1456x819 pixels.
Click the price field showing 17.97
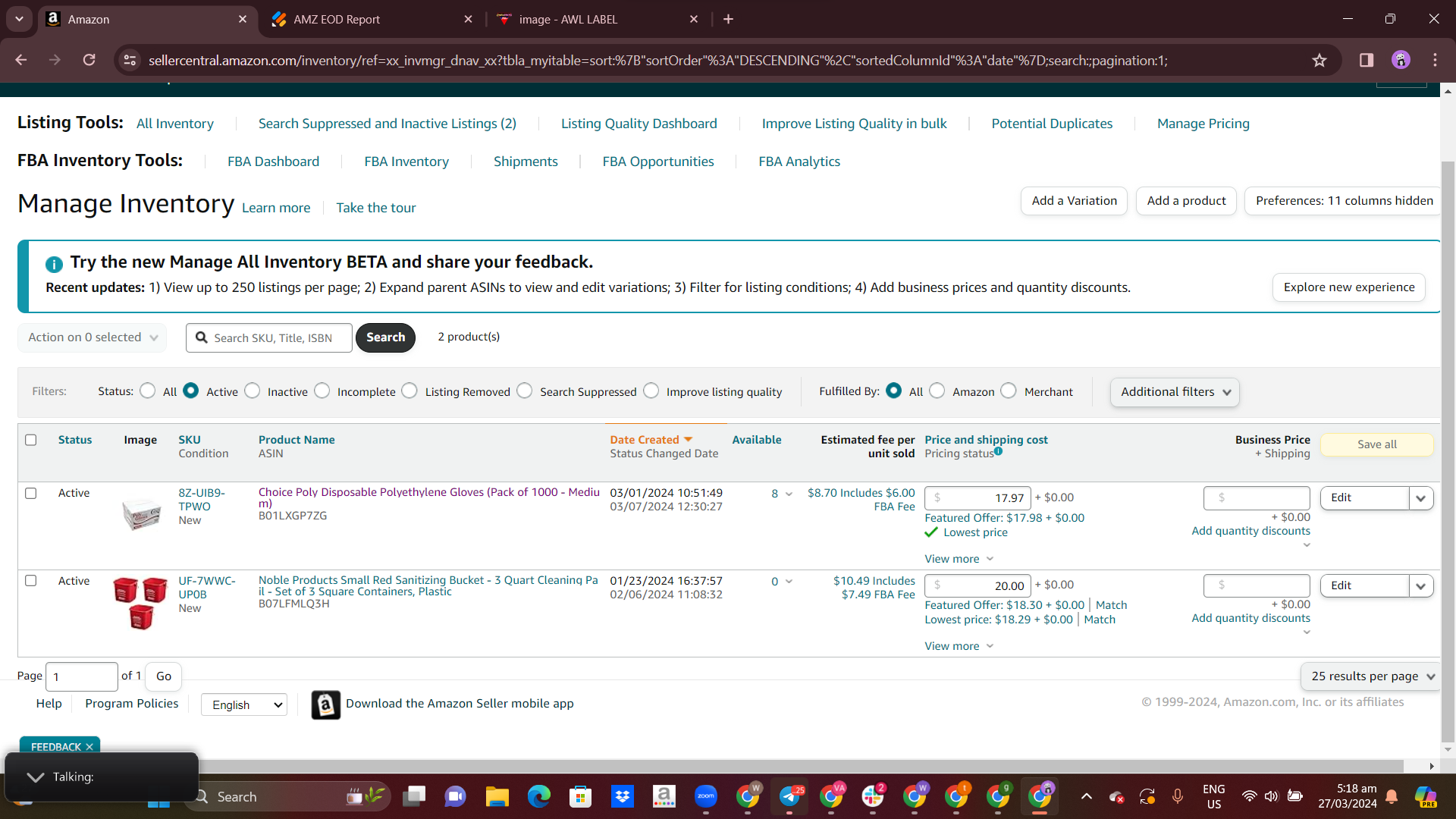click(977, 498)
